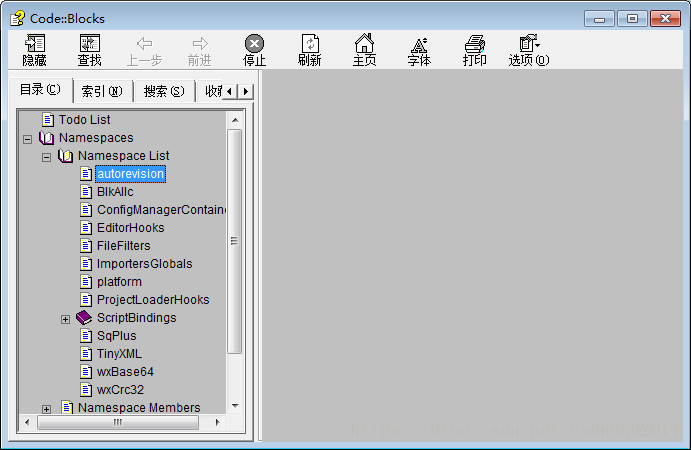Click the 上一步 (Back) arrow icon
The image size is (691, 450).
coord(145,43)
